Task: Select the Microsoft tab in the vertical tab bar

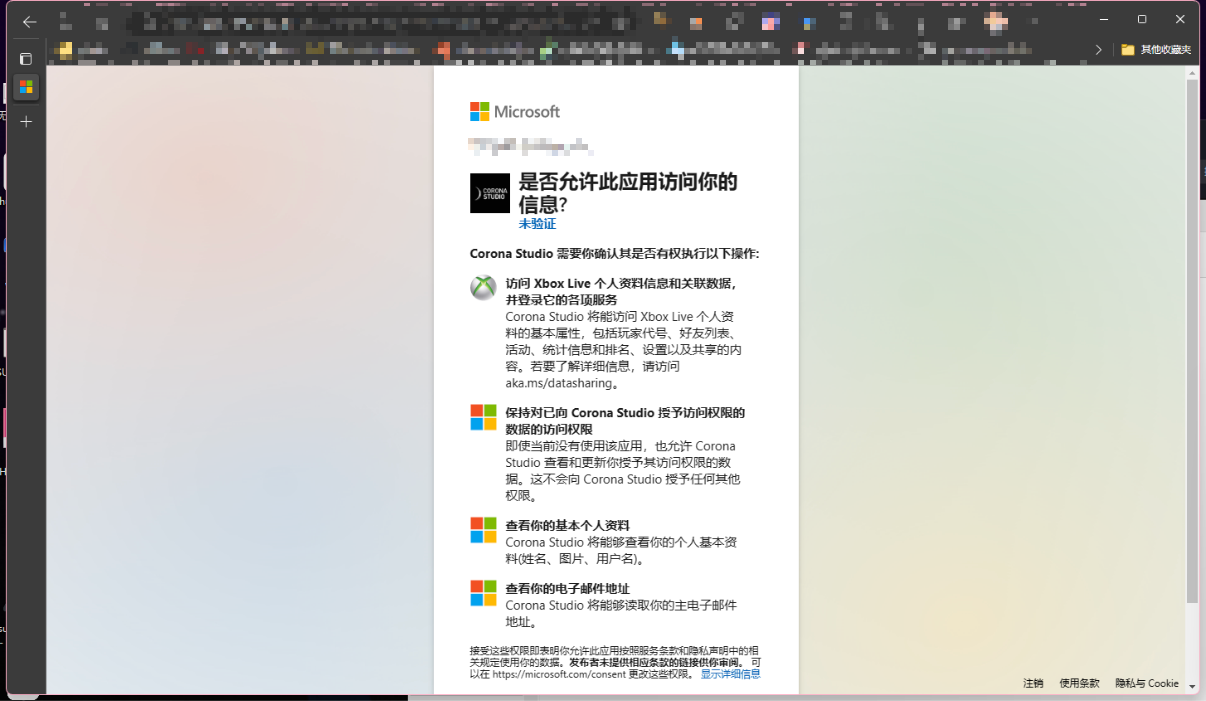Action: pyautogui.click(x=26, y=87)
